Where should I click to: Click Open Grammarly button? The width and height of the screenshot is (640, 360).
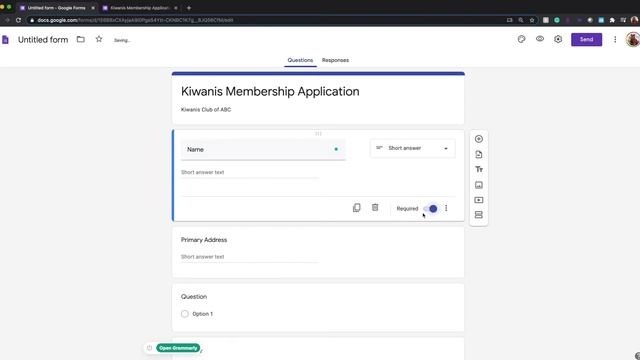point(178,348)
